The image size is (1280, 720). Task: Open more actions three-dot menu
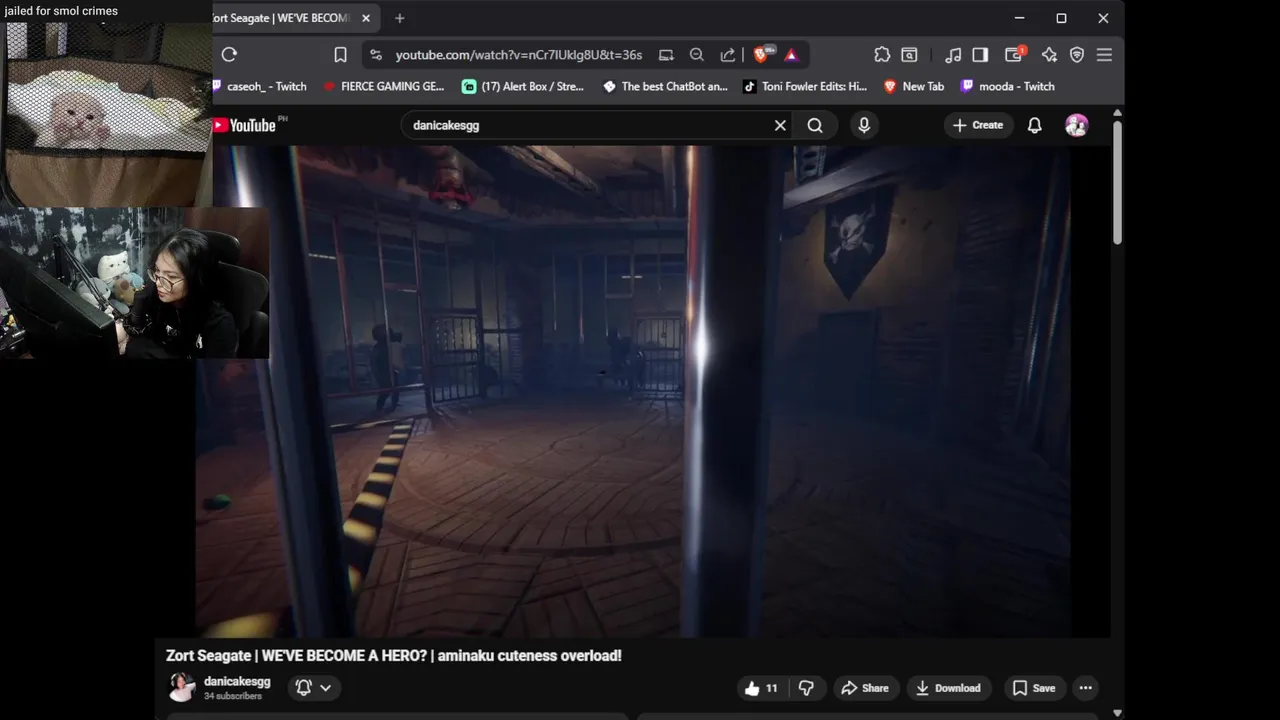tap(1086, 688)
